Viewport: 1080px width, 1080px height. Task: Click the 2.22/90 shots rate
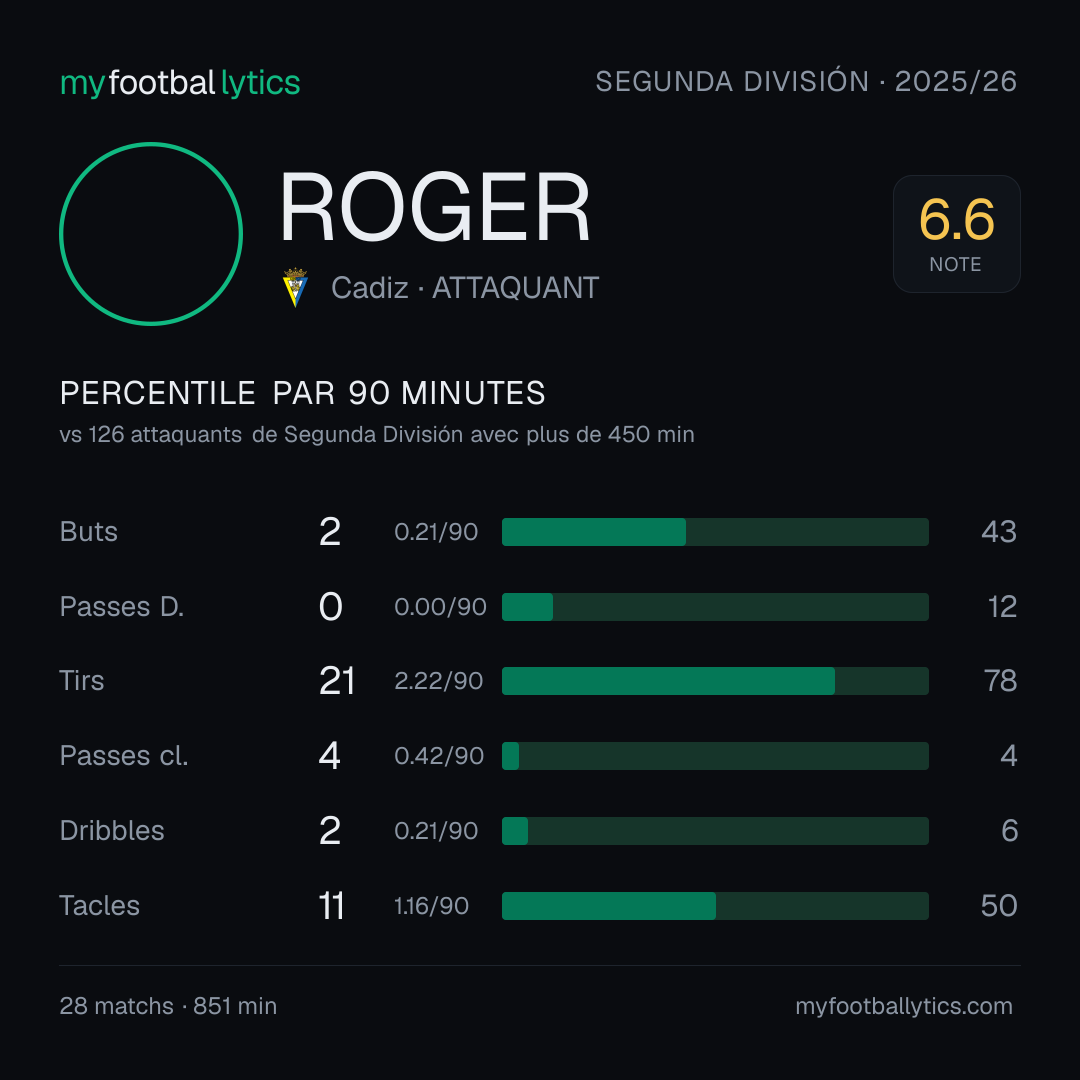439,681
